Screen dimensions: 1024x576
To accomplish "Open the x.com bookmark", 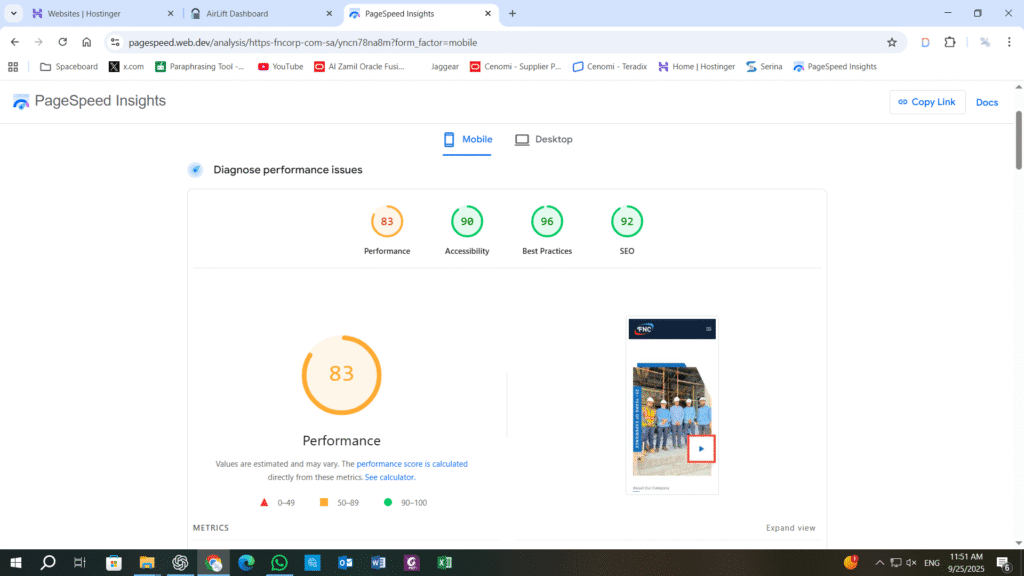I will coord(126,67).
